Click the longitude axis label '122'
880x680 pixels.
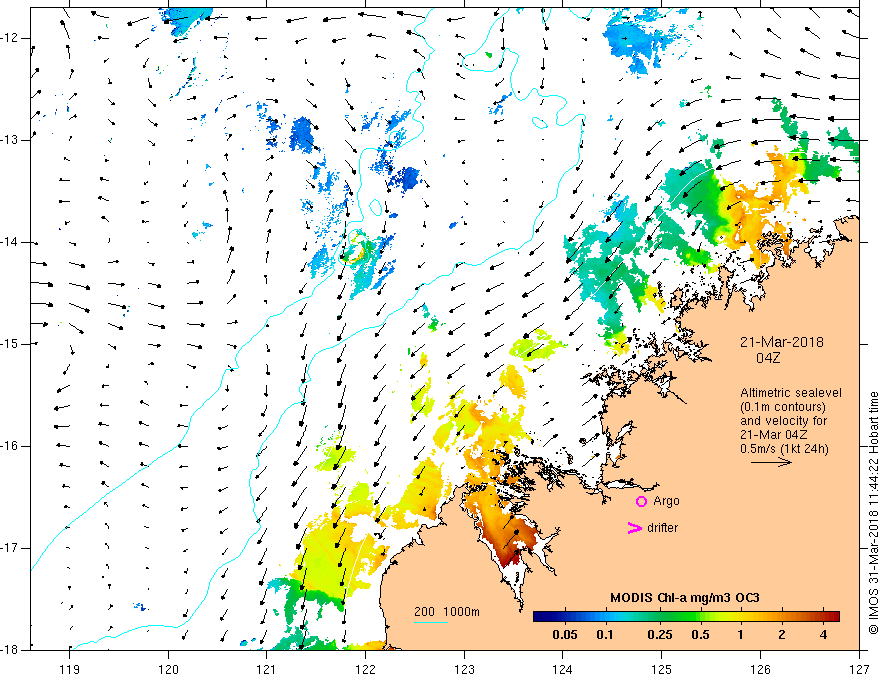click(x=365, y=669)
